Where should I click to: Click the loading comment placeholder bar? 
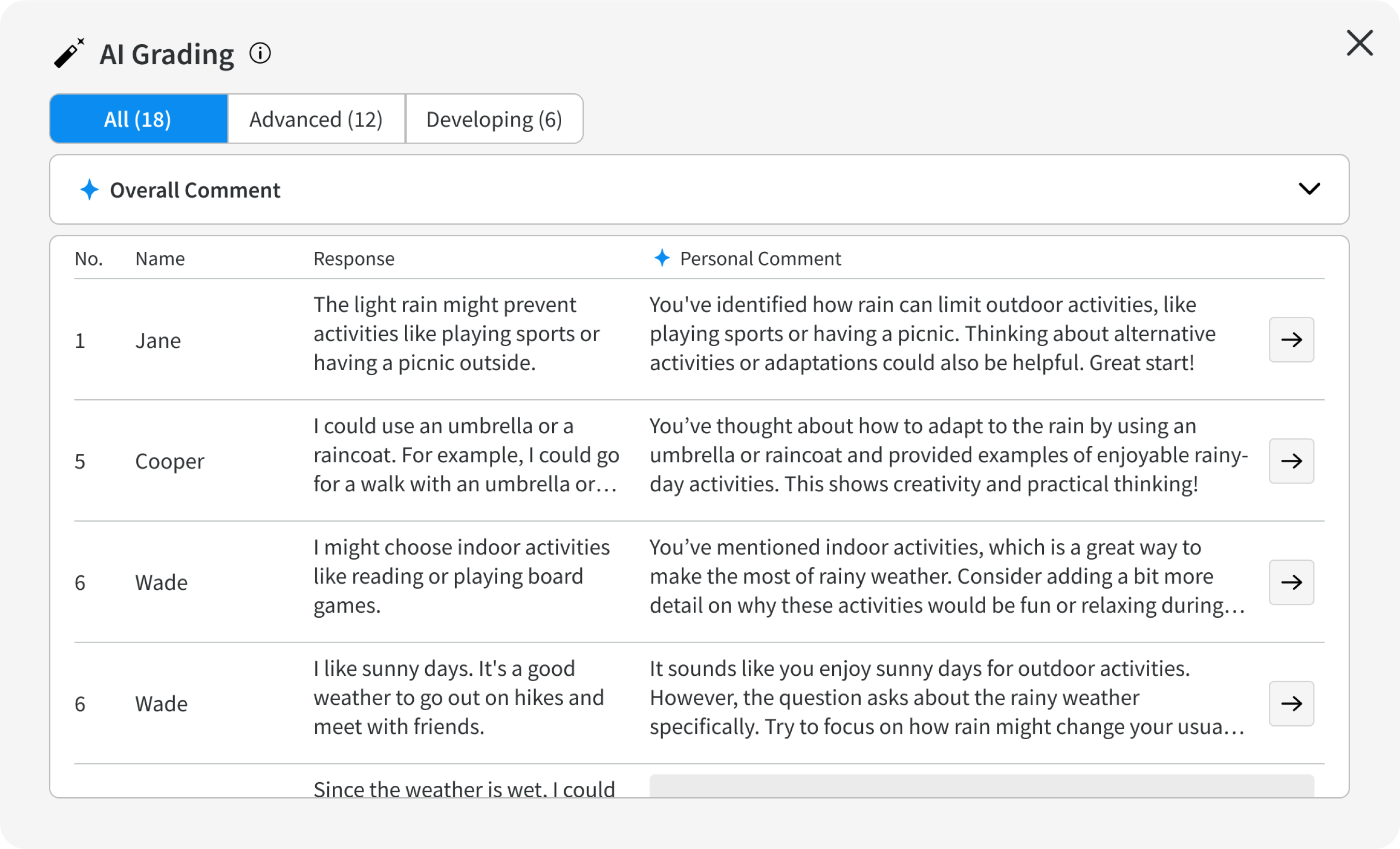[981, 785]
